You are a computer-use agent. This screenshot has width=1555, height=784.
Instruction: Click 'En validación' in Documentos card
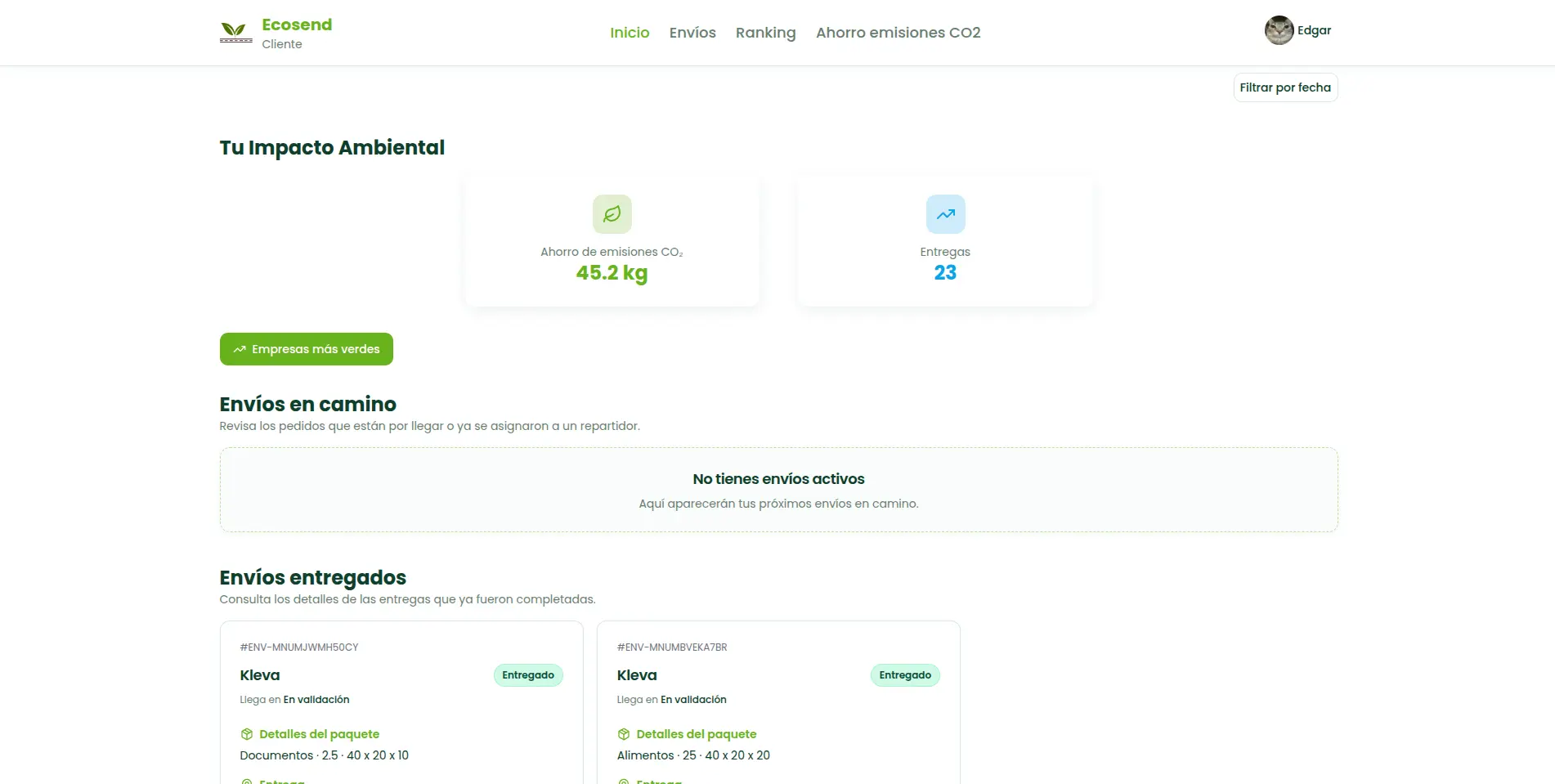point(316,700)
